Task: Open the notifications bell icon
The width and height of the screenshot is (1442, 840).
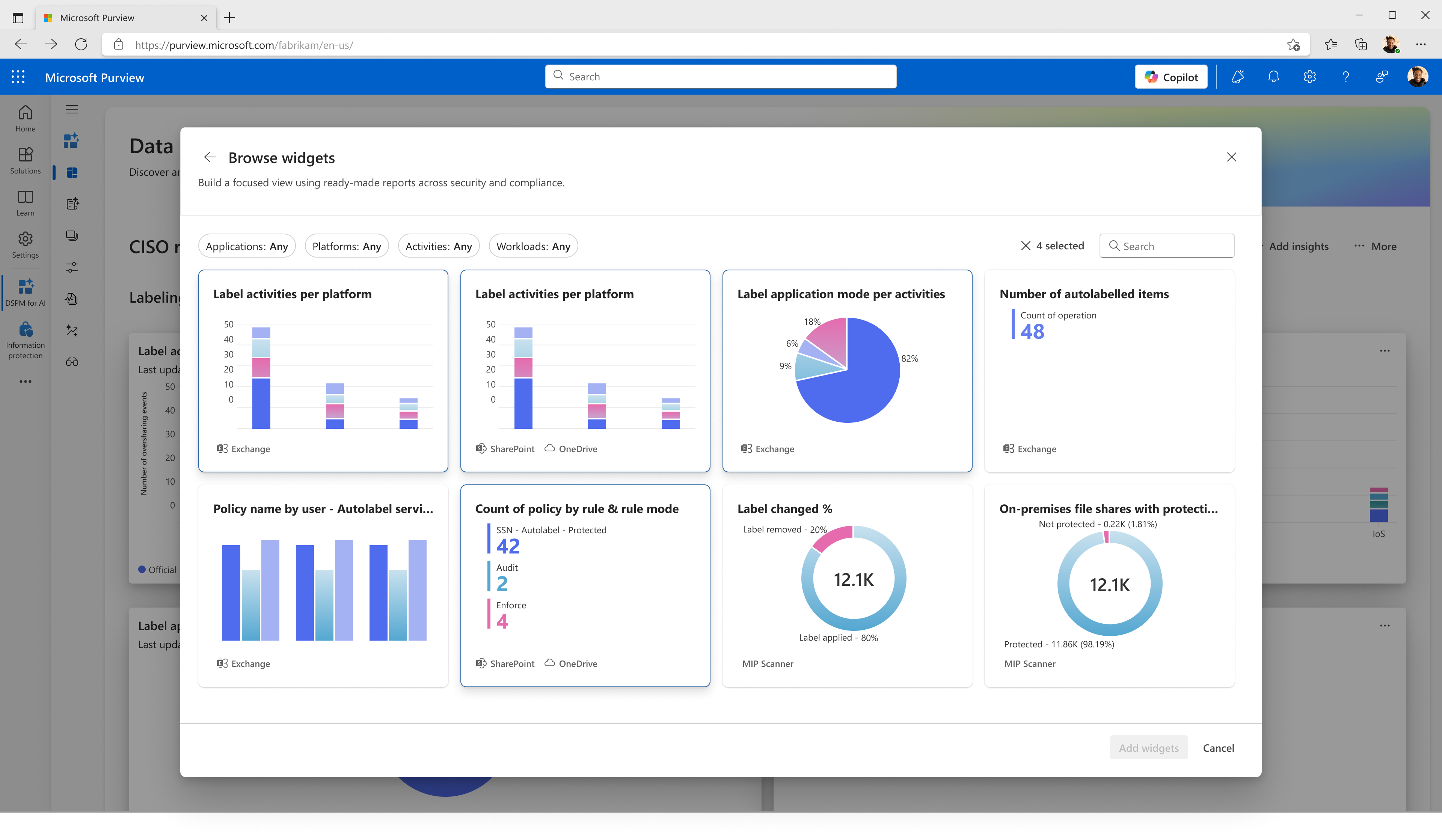Action: 1273,77
